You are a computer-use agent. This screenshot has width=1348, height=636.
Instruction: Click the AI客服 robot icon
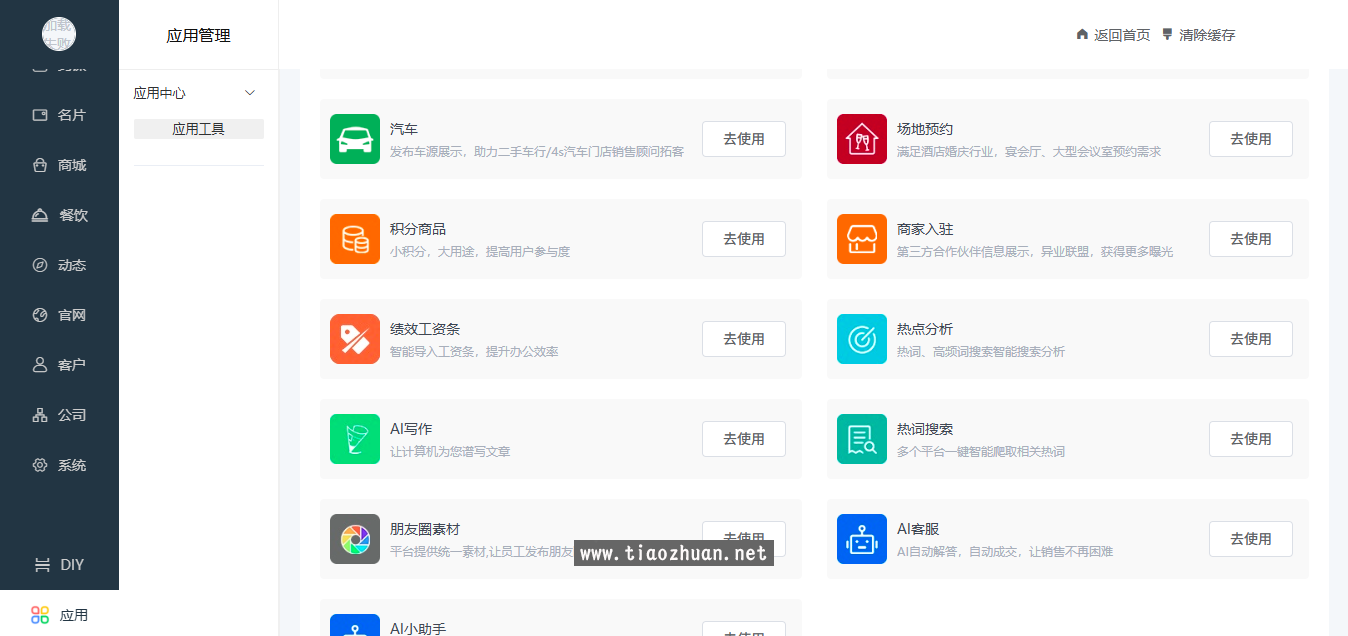point(862,539)
